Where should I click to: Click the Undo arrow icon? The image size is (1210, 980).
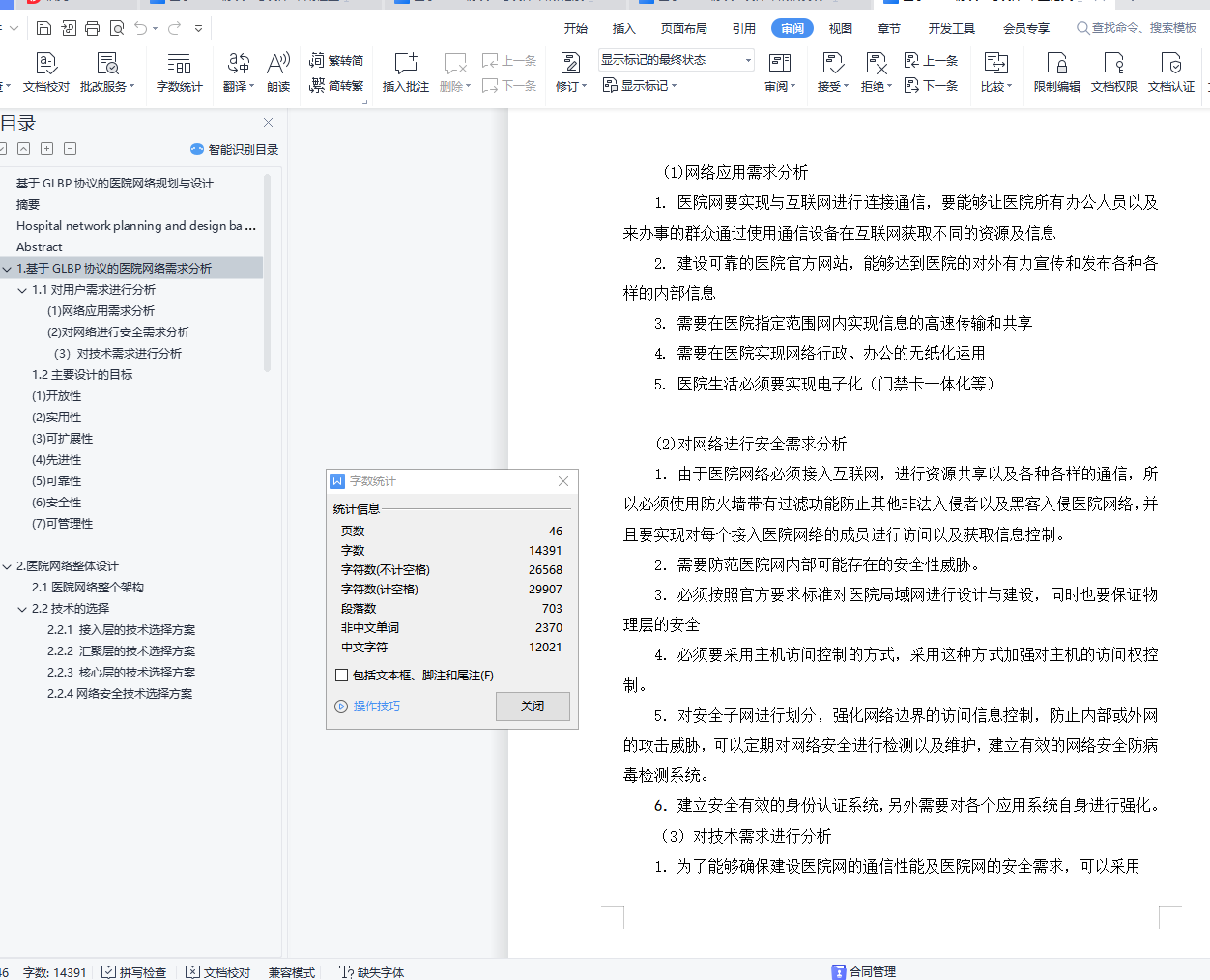click(141, 28)
